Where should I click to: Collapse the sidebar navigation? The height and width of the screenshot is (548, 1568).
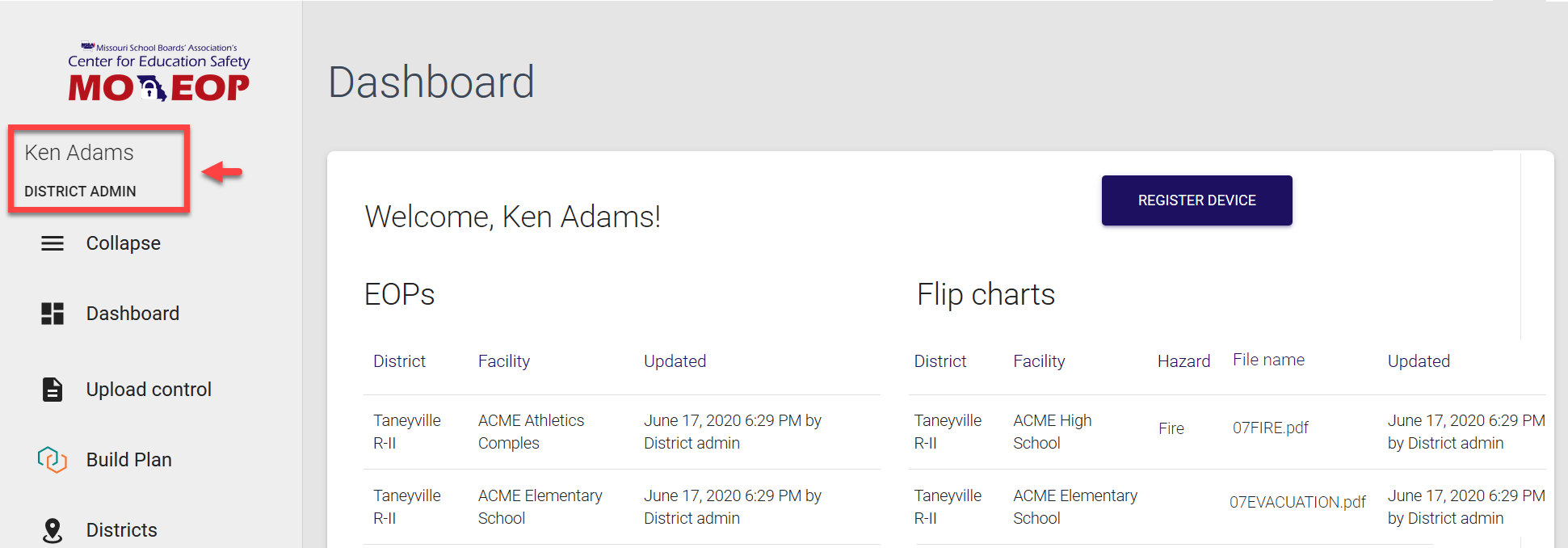123,243
